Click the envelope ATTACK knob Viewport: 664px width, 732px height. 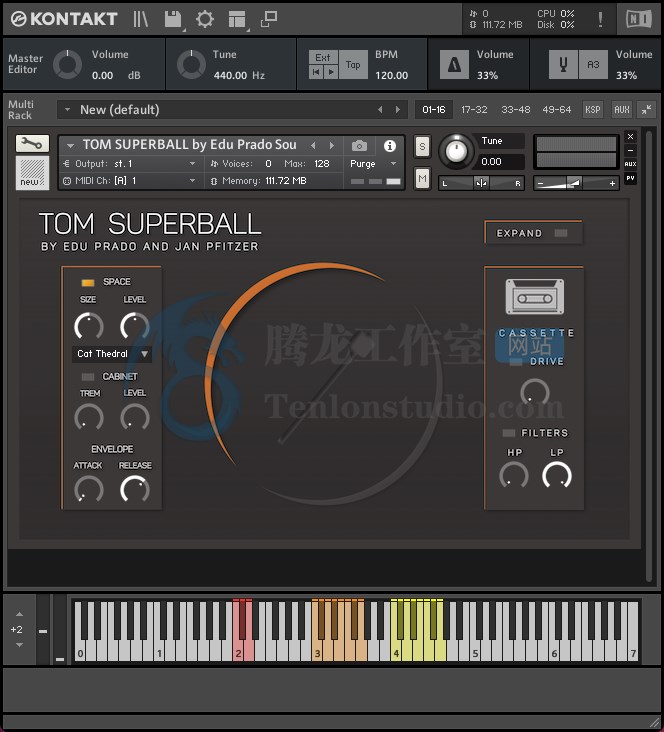[x=89, y=489]
